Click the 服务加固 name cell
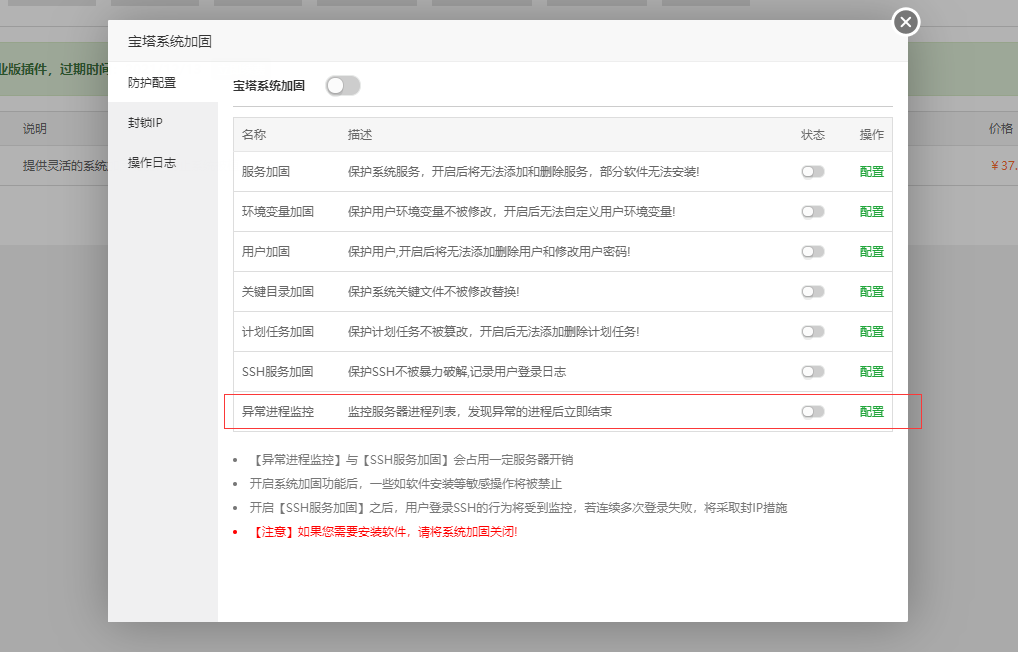This screenshot has width=1018, height=652. click(x=266, y=172)
